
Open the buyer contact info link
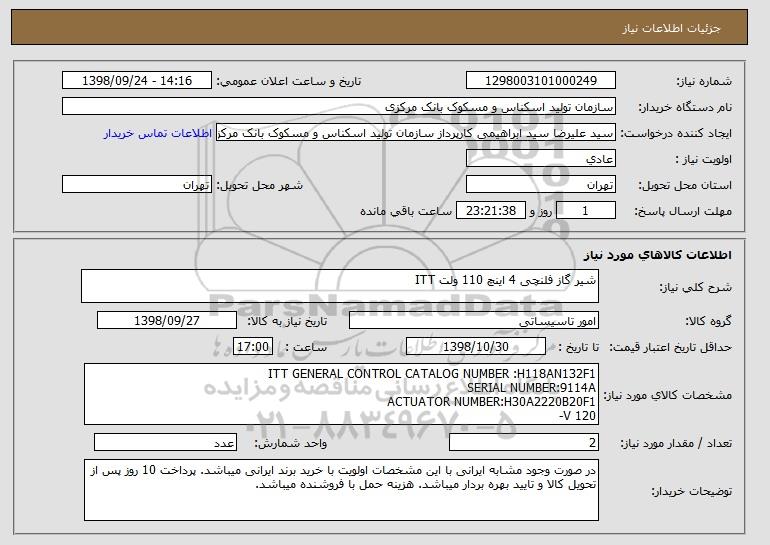pos(158,134)
